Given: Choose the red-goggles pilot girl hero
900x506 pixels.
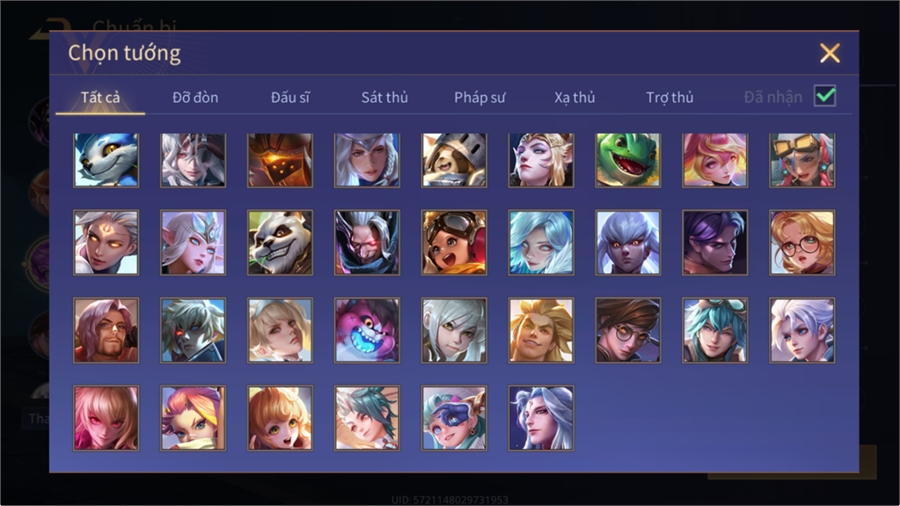Looking at the screenshot, I should [454, 242].
